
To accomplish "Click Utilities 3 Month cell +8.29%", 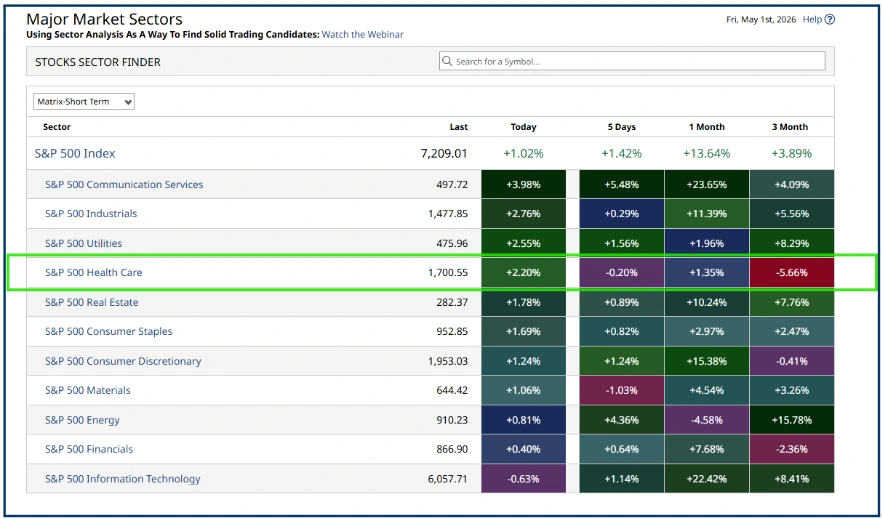I will (x=792, y=243).
